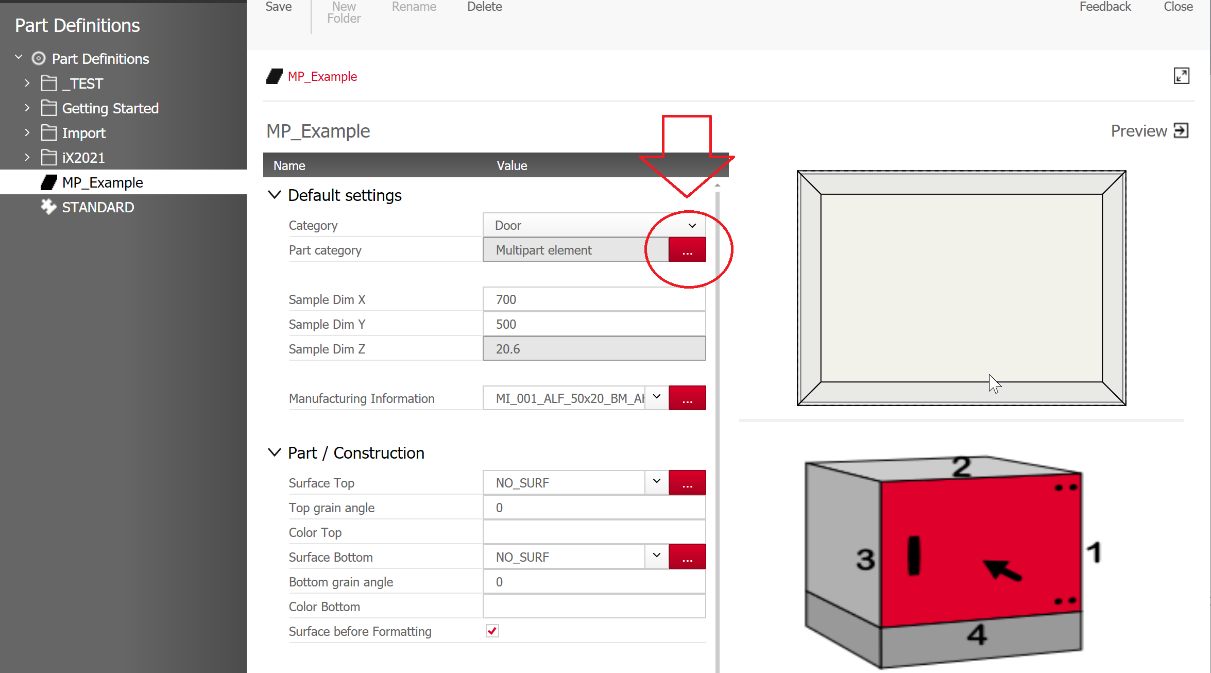The width and height of the screenshot is (1211, 673).
Task: Click the STANDARD puzzle piece icon
Action: point(48,207)
